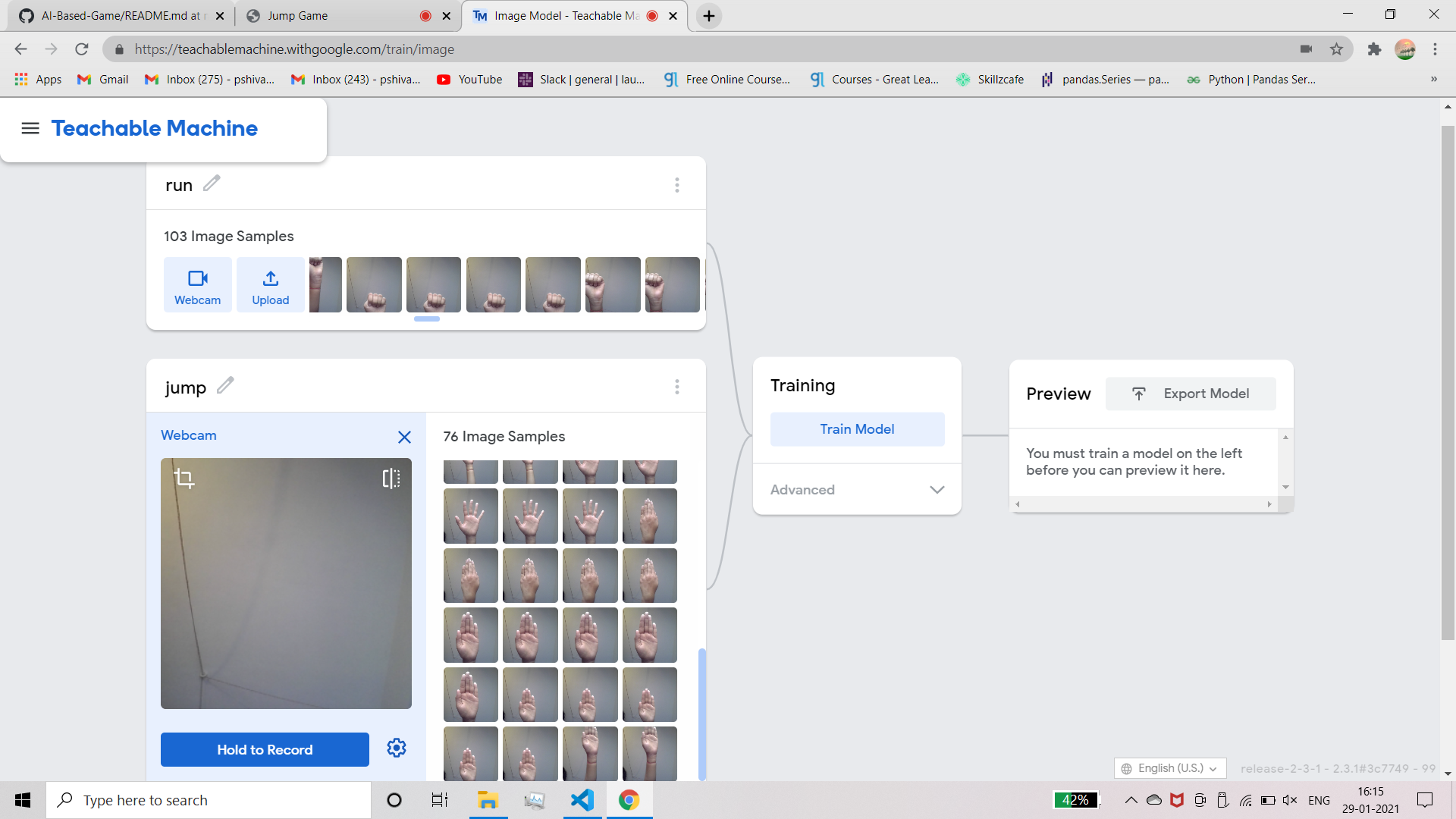Click the blue scroll indicator under run samples
Image resolution: width=1456 pixels, height=819 pixels.
(x=426, y=319)
